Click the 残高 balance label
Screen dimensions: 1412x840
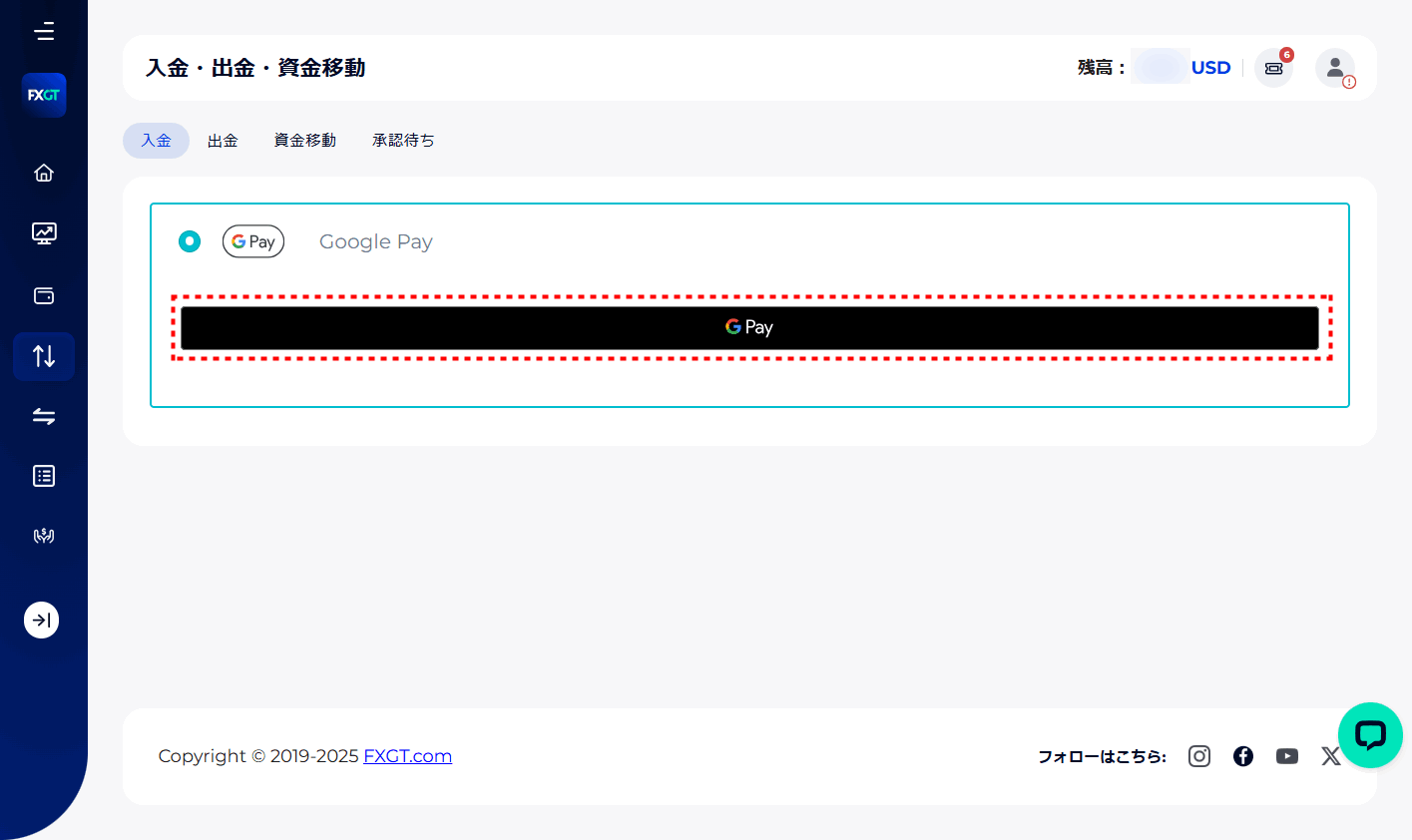tap(1102, 68)
